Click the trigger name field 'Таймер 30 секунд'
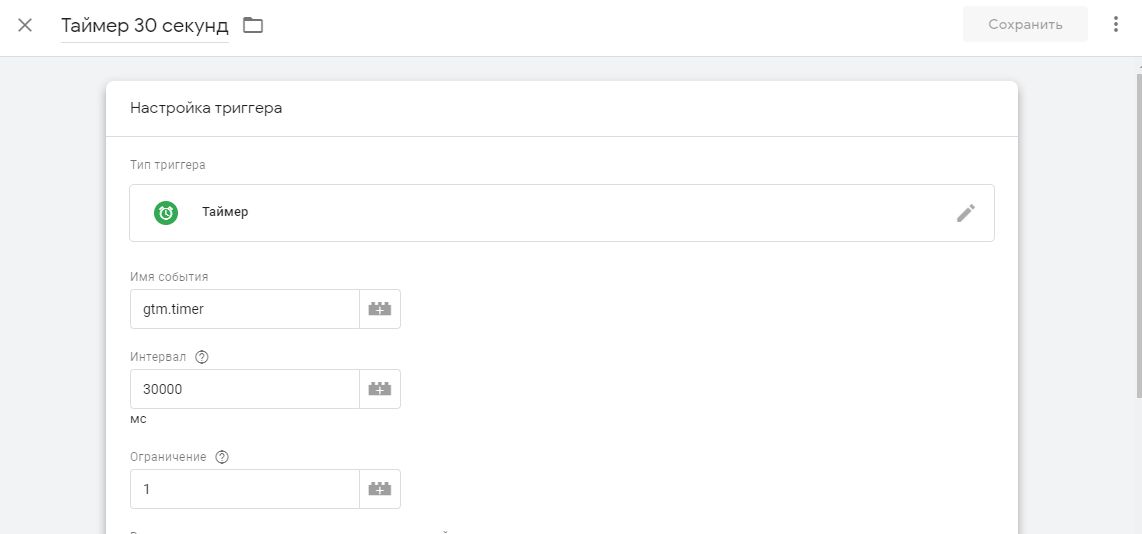 click(x=145, y=25)
